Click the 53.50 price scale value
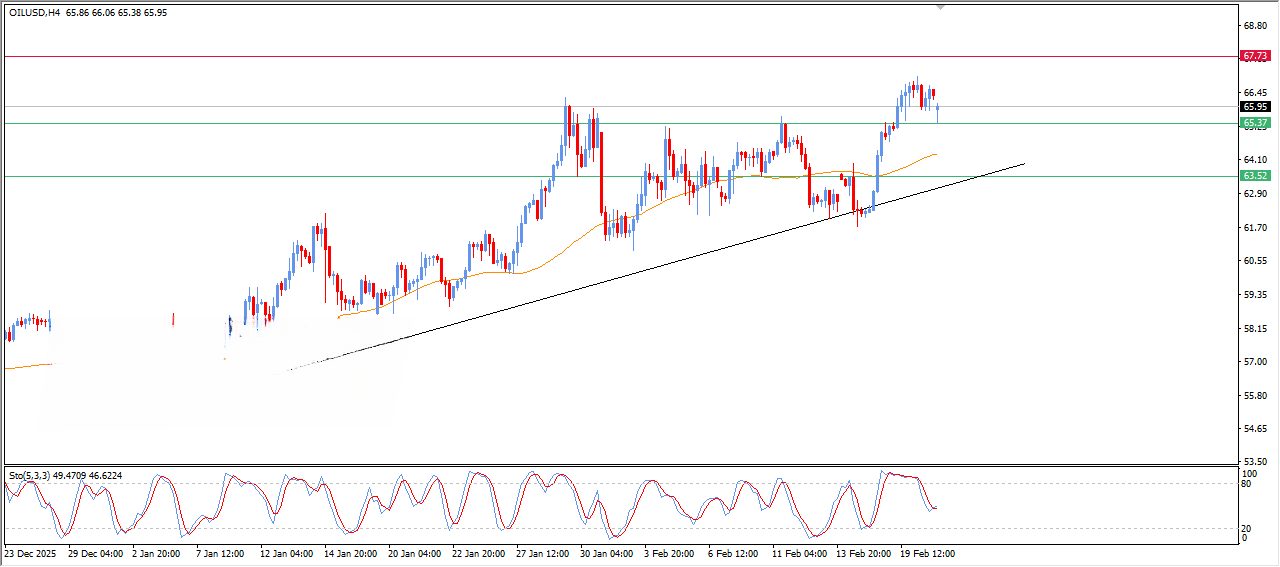Viewport: 1280px width, 567px height. tap(1254, 462)
